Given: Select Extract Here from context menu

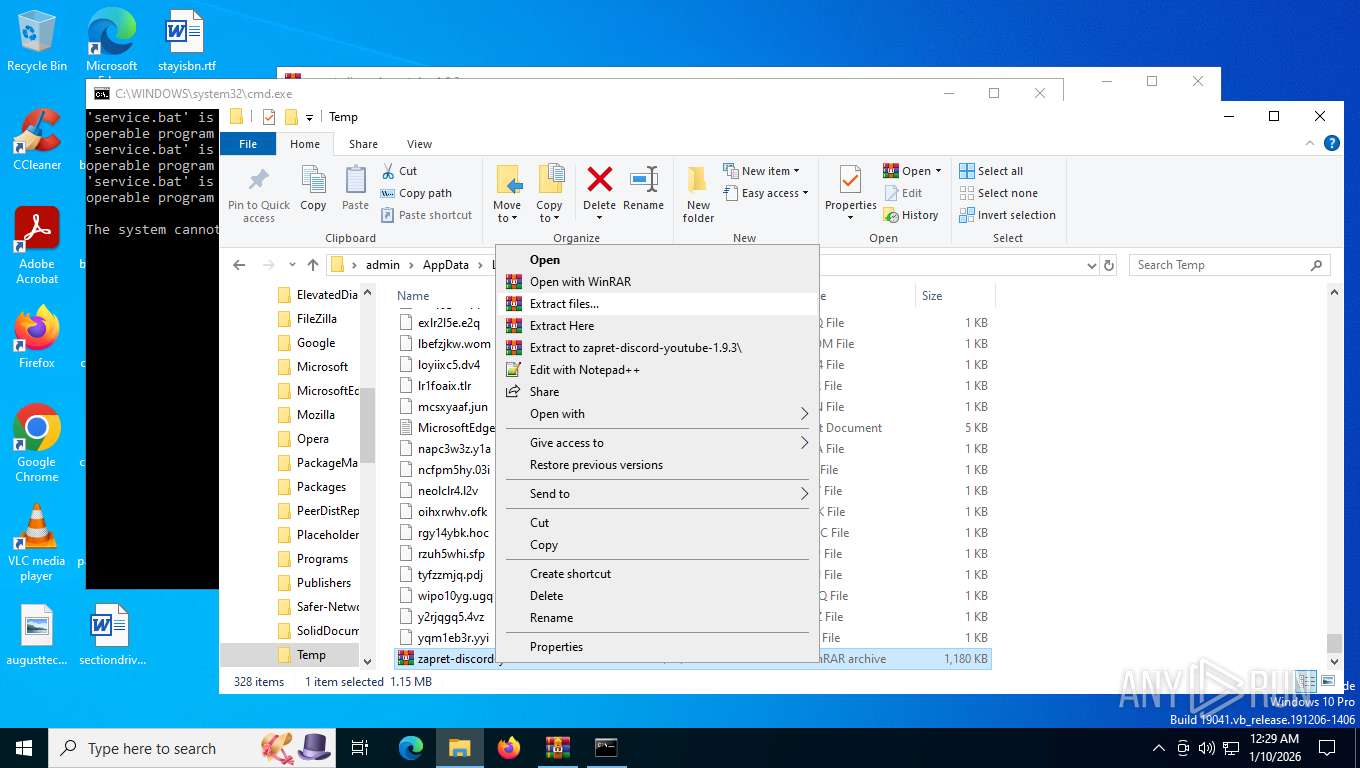Looking at the screenshot, I should pyautogui.click(x=657, y=325).
